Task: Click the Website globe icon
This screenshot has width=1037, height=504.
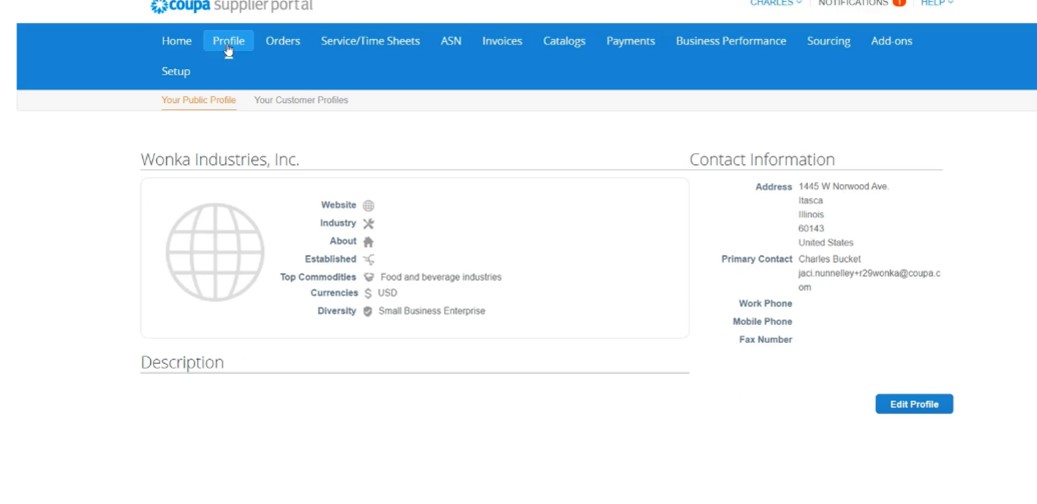Action: 368,206
